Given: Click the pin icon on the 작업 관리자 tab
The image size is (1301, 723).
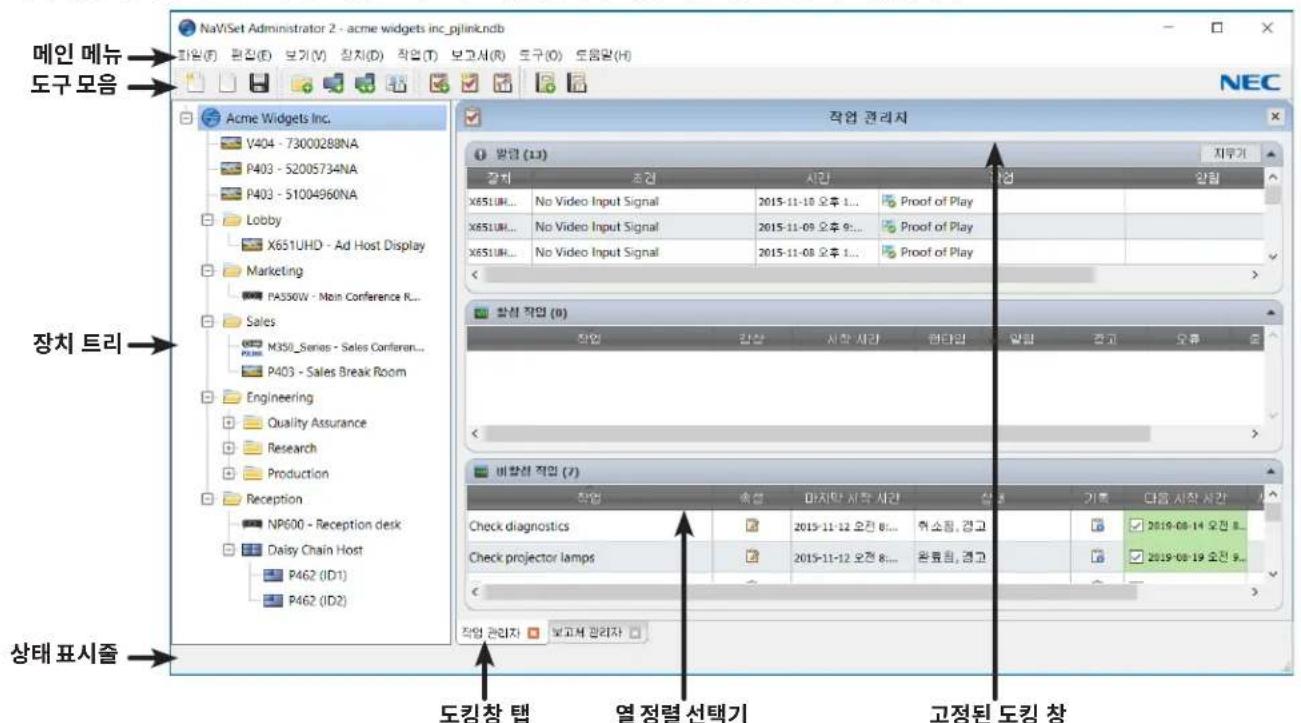Looking at the screenshot, I should coord(533,632).
